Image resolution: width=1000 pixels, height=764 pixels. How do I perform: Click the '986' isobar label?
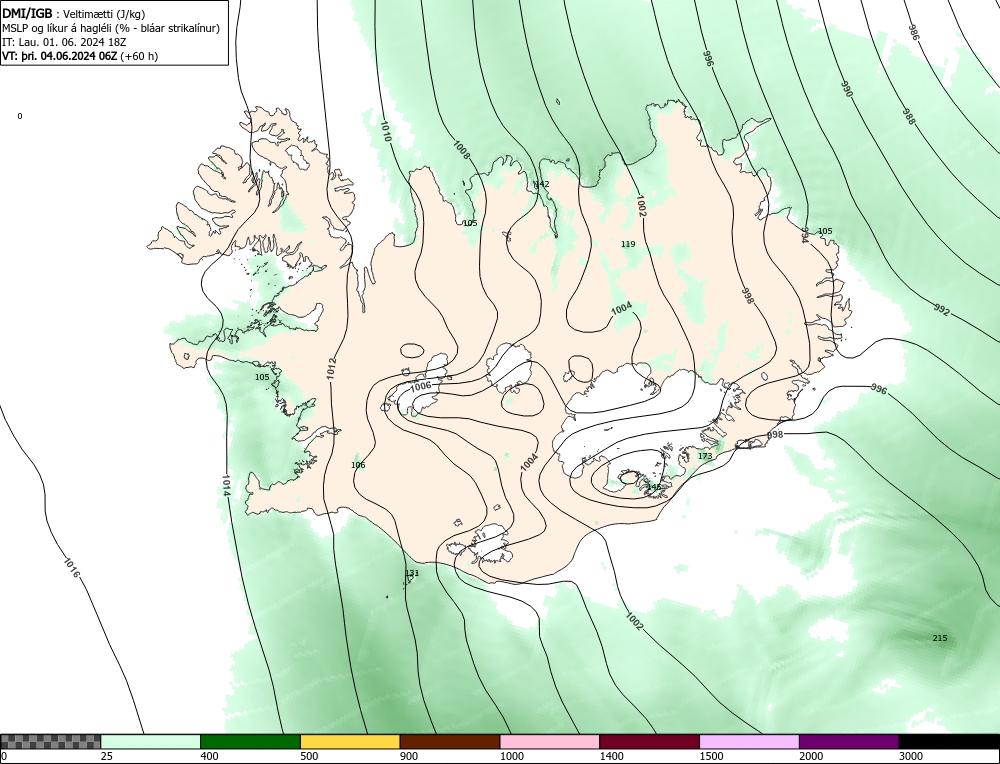(914, 33)
